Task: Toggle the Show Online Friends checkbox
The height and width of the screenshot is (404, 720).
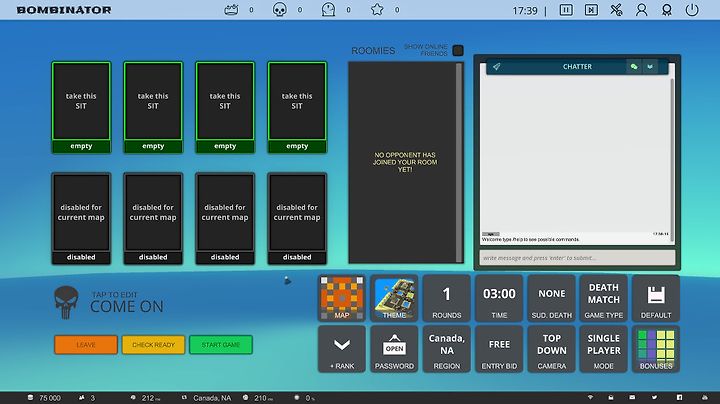Action: coord(458,50)
